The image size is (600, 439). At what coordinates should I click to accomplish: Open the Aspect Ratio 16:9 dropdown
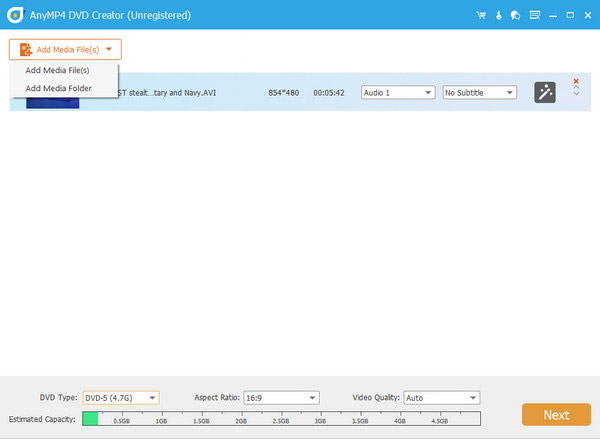click(x=281, y=398)
